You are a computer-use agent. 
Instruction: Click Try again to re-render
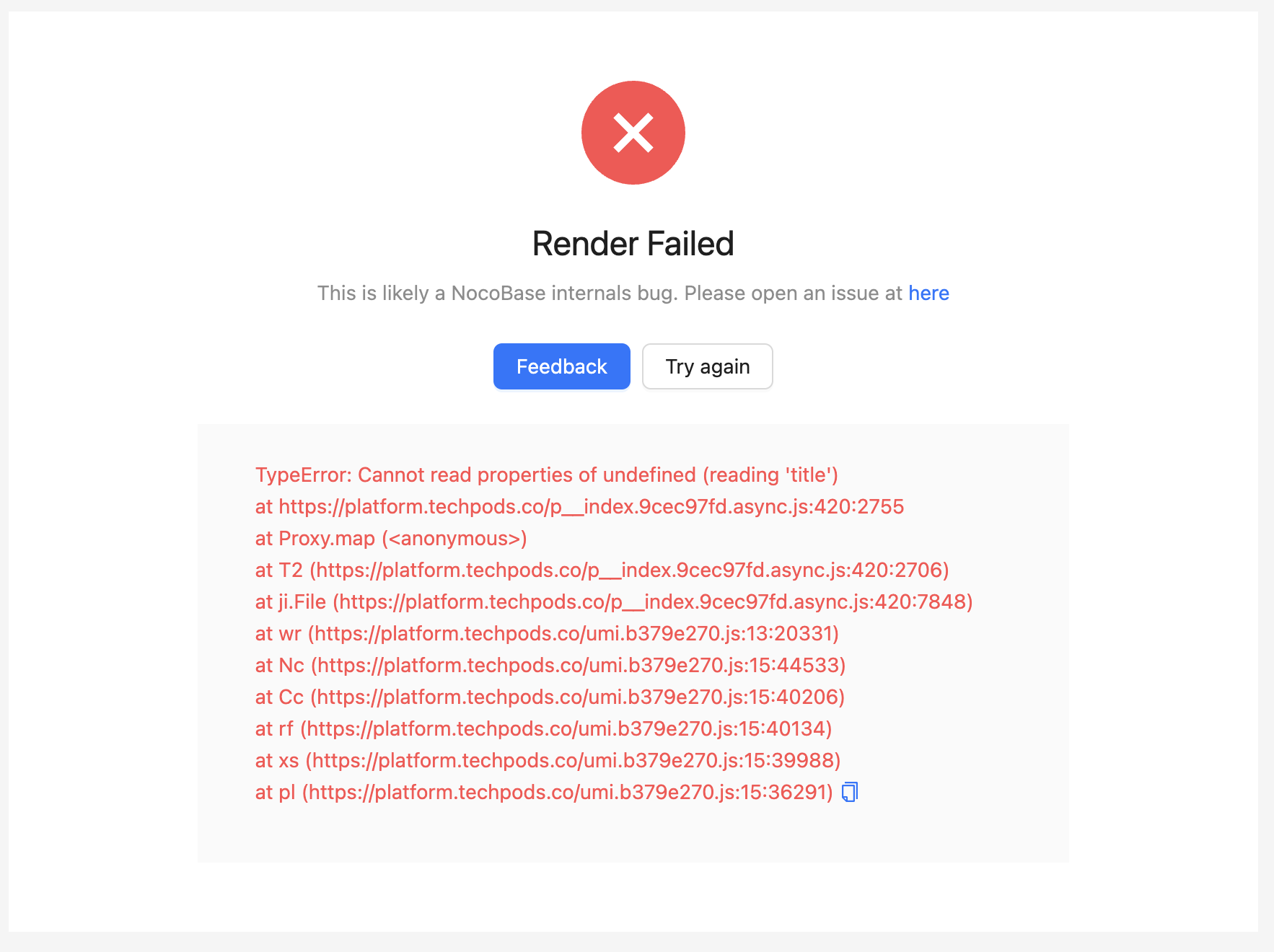point(707,366)
